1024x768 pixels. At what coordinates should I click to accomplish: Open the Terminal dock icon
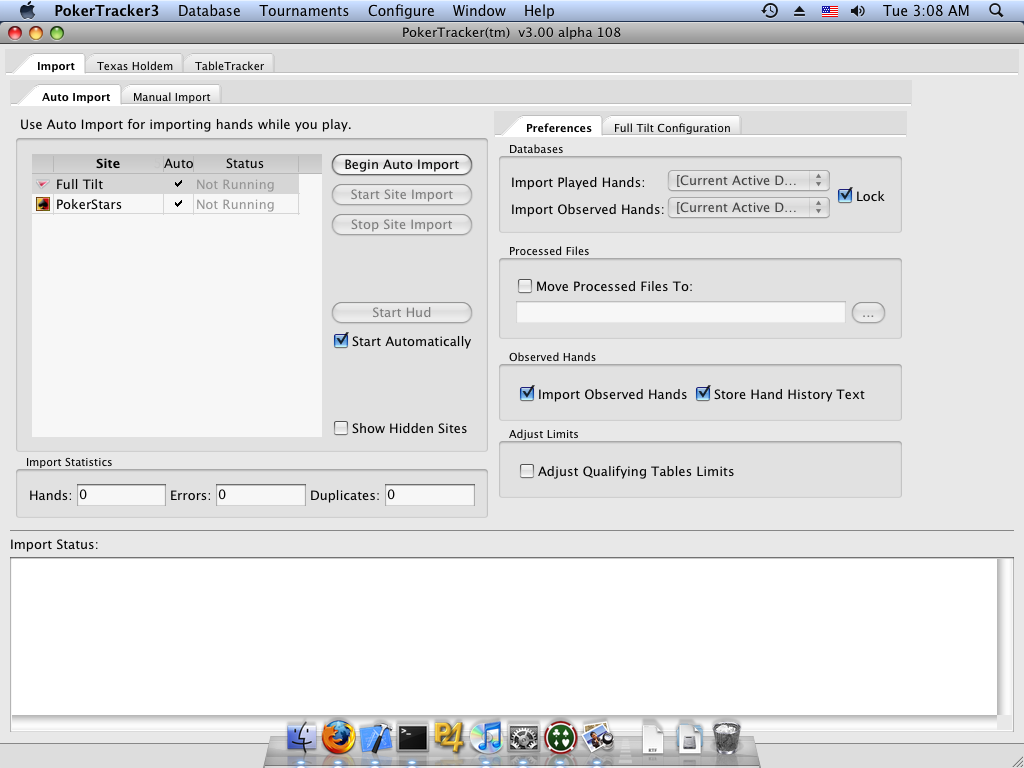pyautogui.click(x=413, y=738)
